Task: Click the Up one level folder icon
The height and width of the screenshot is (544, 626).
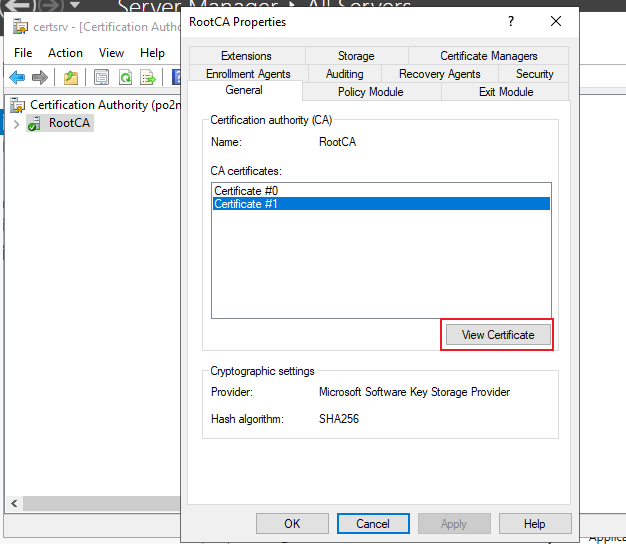Action: coord(71,77)
